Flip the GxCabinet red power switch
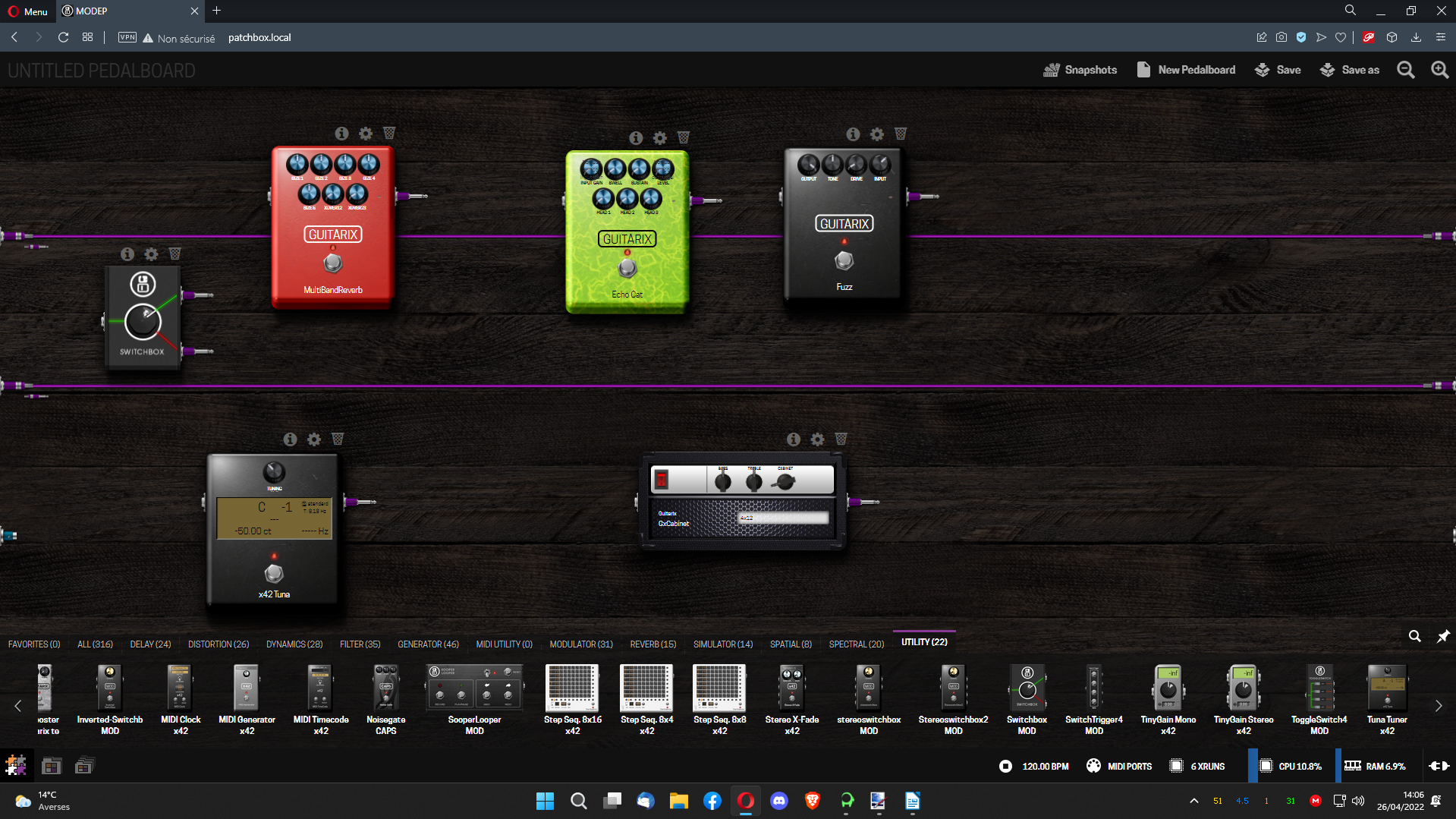 662,480
